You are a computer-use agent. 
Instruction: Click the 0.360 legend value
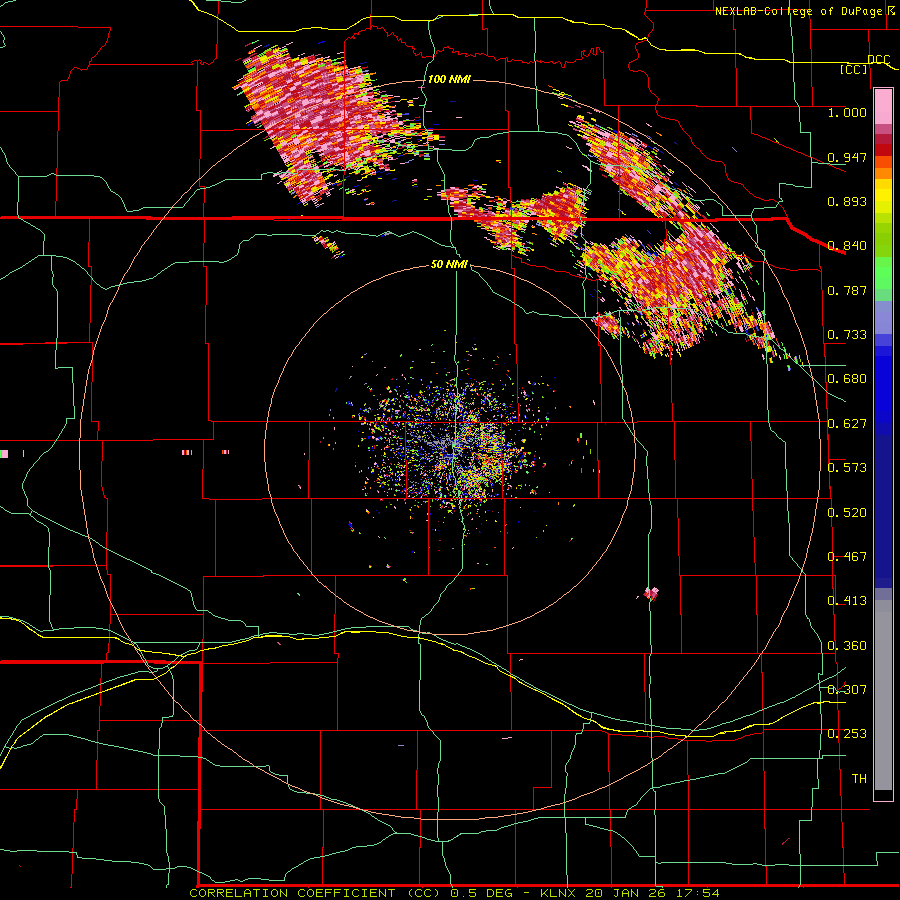click(847, 646)
